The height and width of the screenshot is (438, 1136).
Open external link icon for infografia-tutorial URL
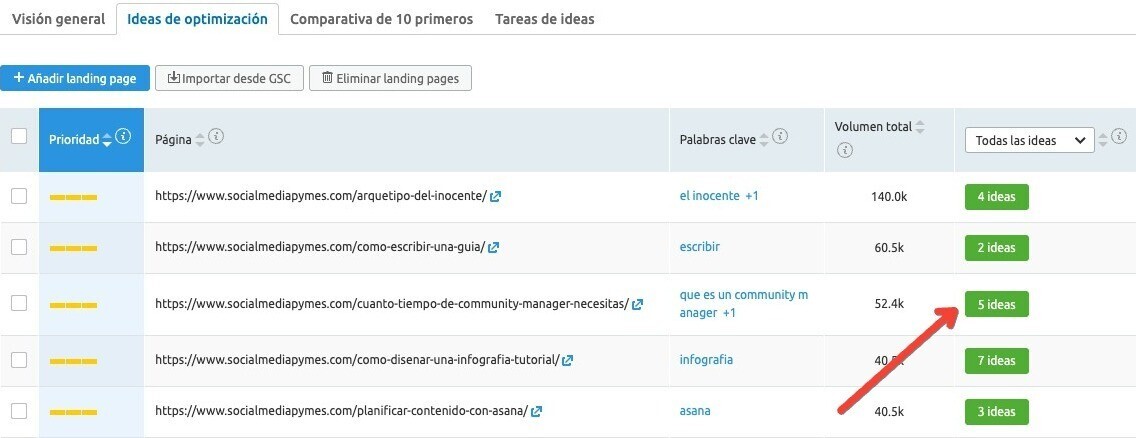(568, 361)
